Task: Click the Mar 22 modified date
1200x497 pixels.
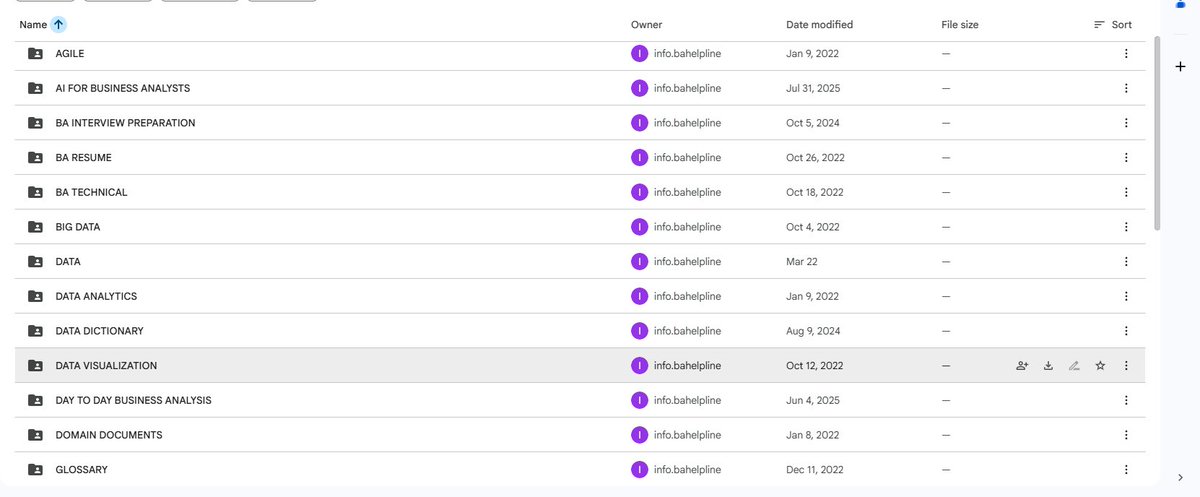Action: tap(801, 262)
